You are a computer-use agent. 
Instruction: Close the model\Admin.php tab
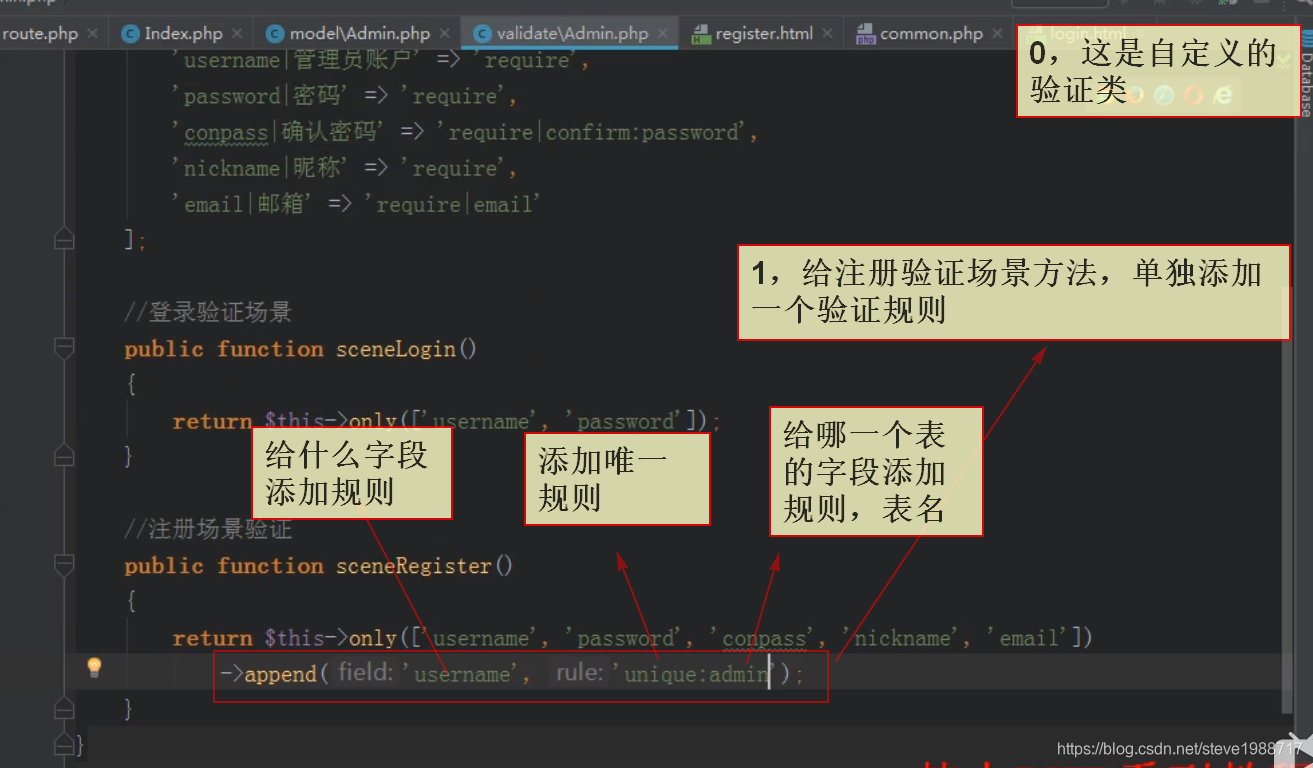point(445,33)
